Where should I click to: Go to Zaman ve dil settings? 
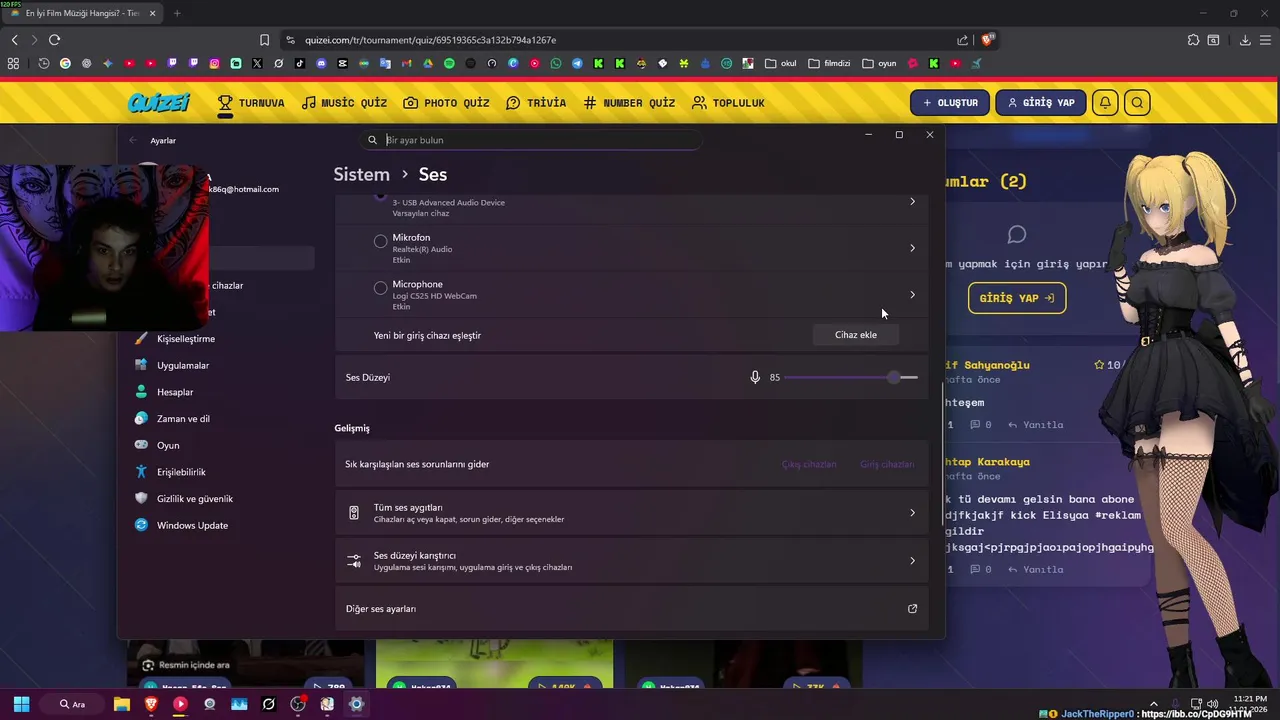[183, 419]
